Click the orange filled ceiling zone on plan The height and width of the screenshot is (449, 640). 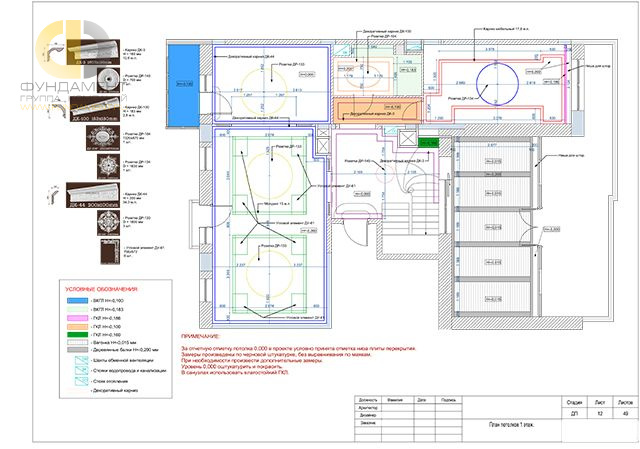(378, 110)
